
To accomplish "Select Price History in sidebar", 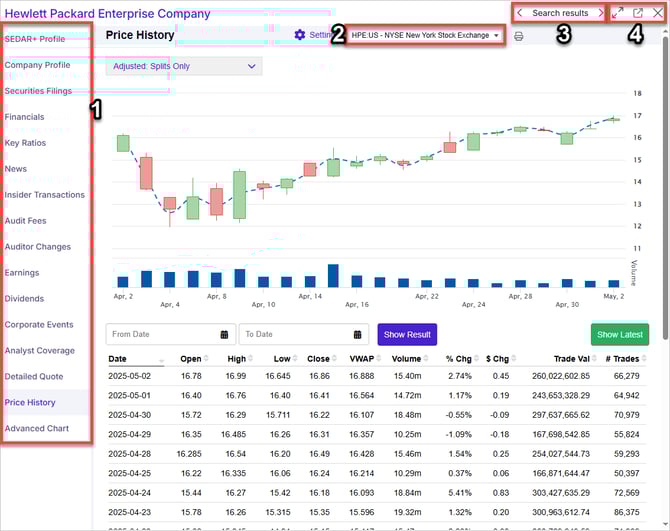I will [x=30, y=402].
